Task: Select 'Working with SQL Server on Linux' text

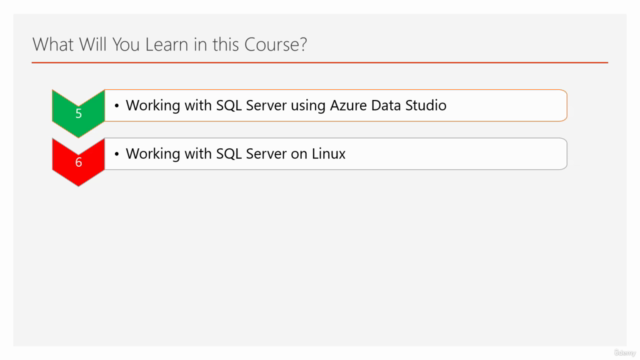Action: coord(236,154)
